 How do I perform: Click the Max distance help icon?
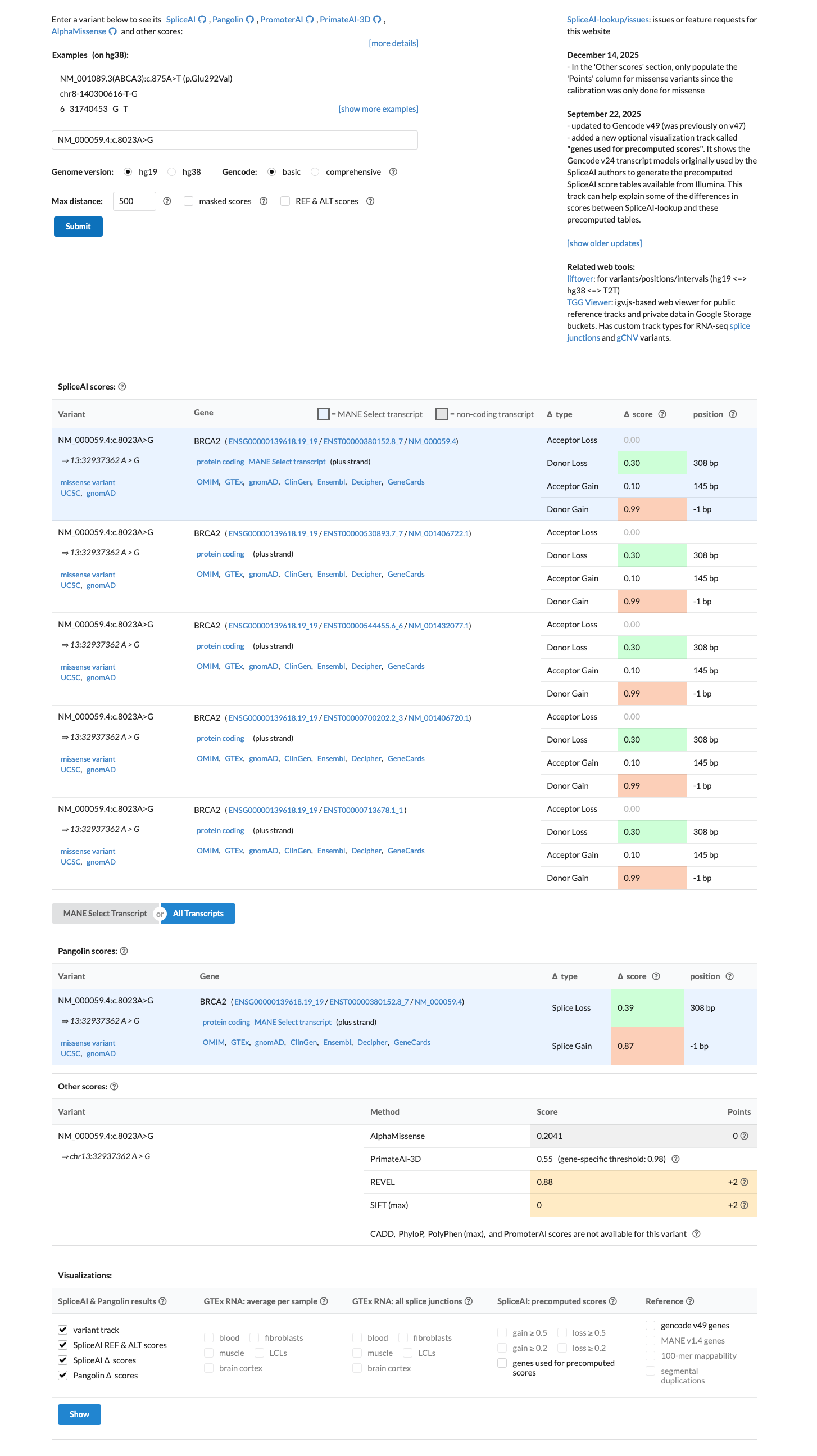pos(167,201)
